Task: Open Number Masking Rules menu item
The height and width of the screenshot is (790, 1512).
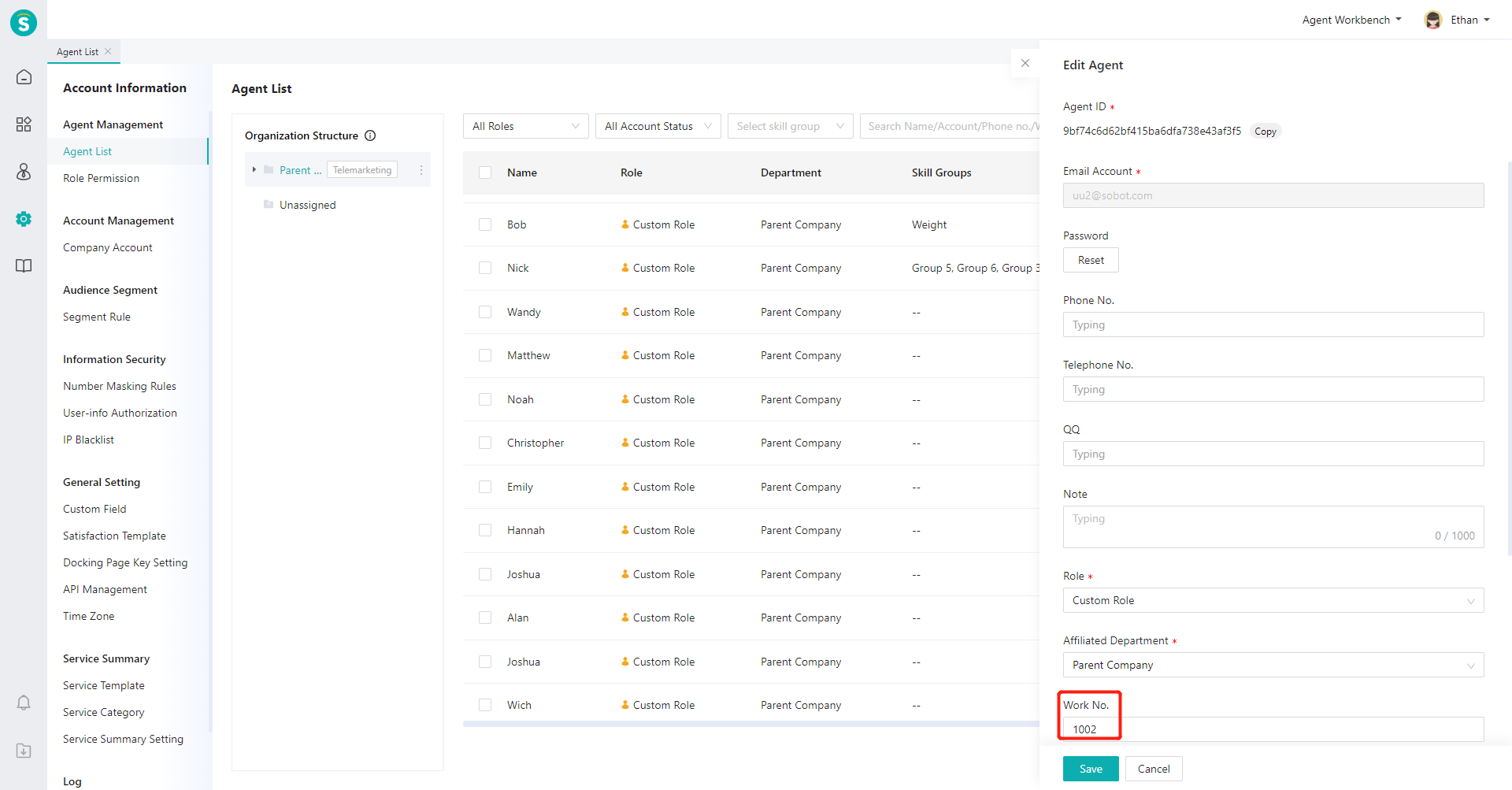Action: point(120,386)
